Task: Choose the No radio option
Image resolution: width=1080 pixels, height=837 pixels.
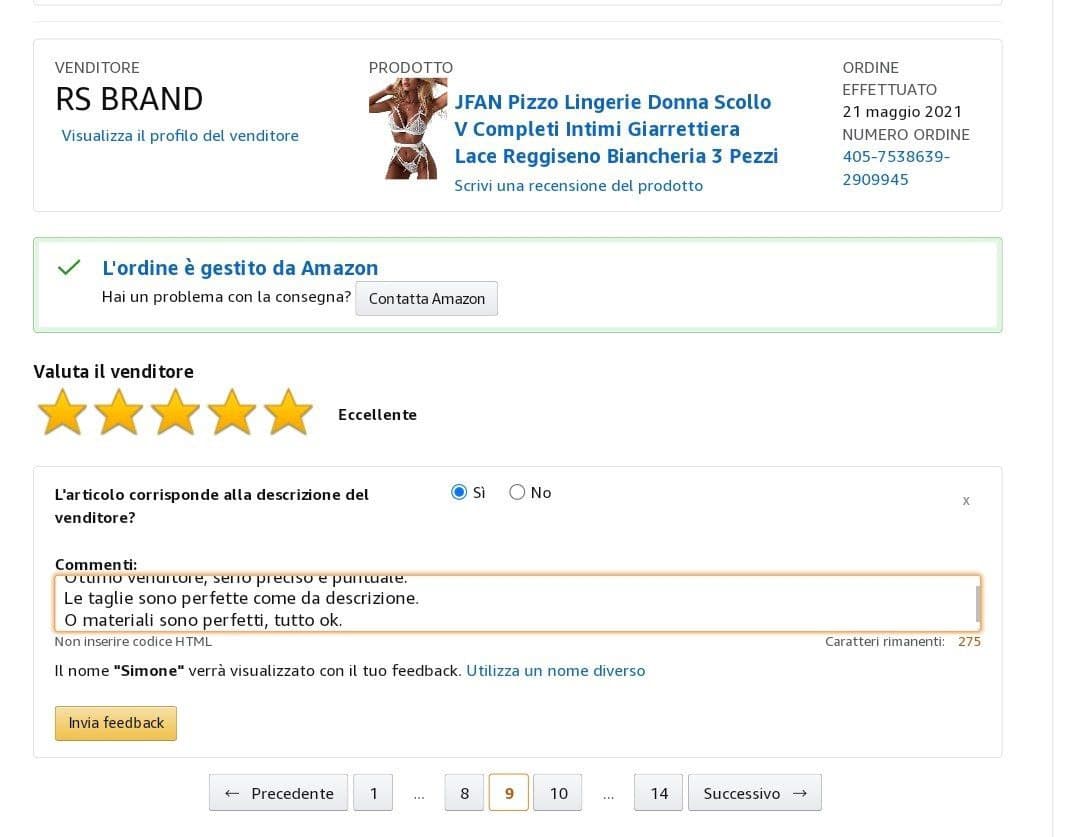Action: coord(517,492)
